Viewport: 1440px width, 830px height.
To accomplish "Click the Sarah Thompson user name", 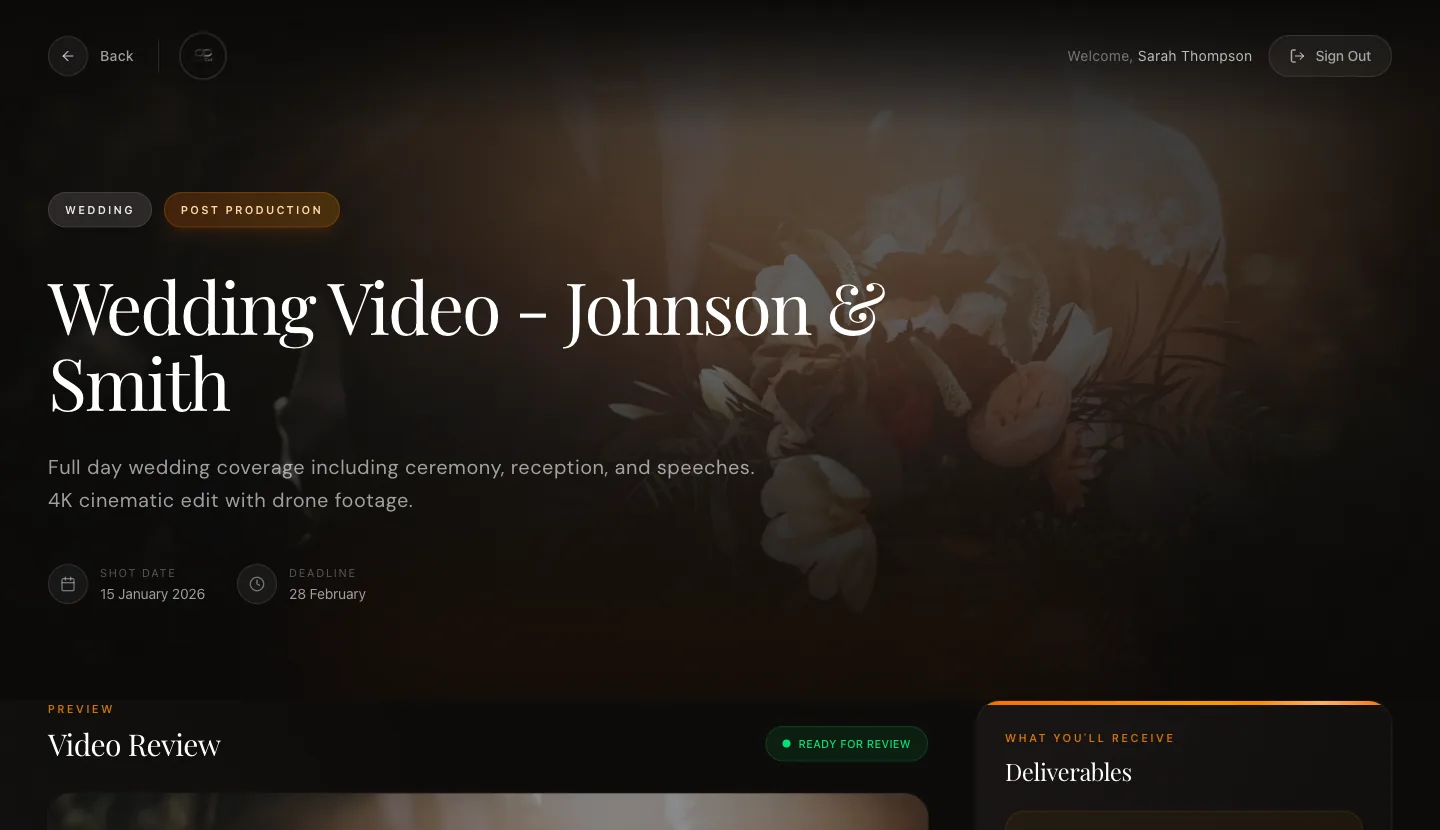I will (x=1195, y=56).
